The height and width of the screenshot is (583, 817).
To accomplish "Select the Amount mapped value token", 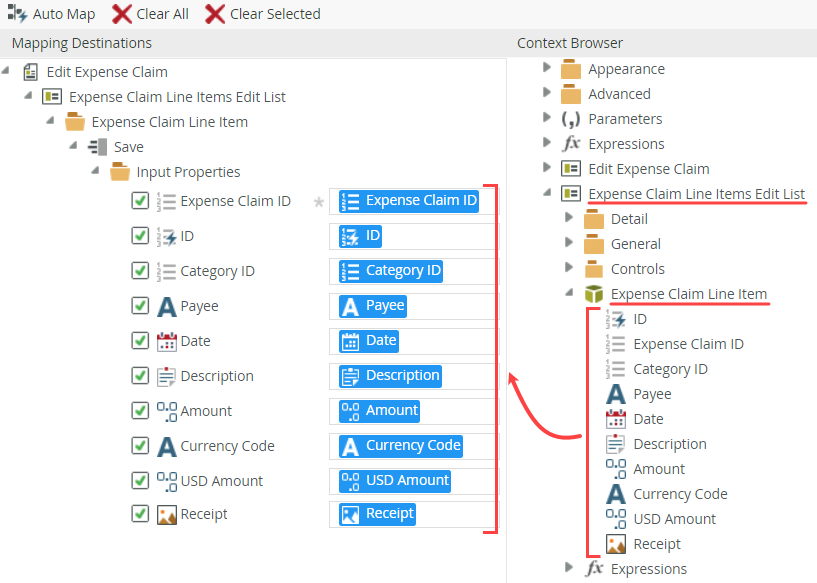I will point(379,411).
